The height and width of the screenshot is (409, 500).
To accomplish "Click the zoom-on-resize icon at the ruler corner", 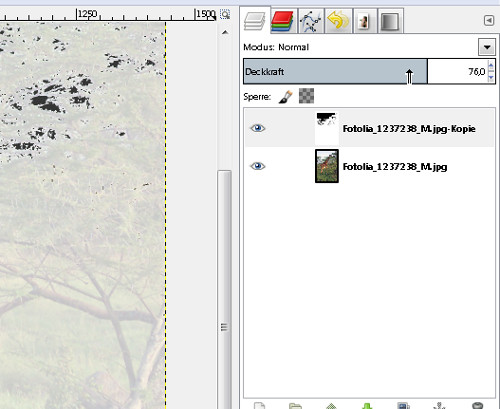I will tap(225, 14).
